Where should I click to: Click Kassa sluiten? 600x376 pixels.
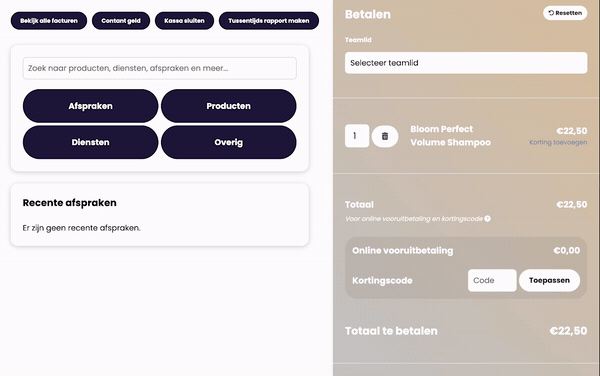click(184, 21)
